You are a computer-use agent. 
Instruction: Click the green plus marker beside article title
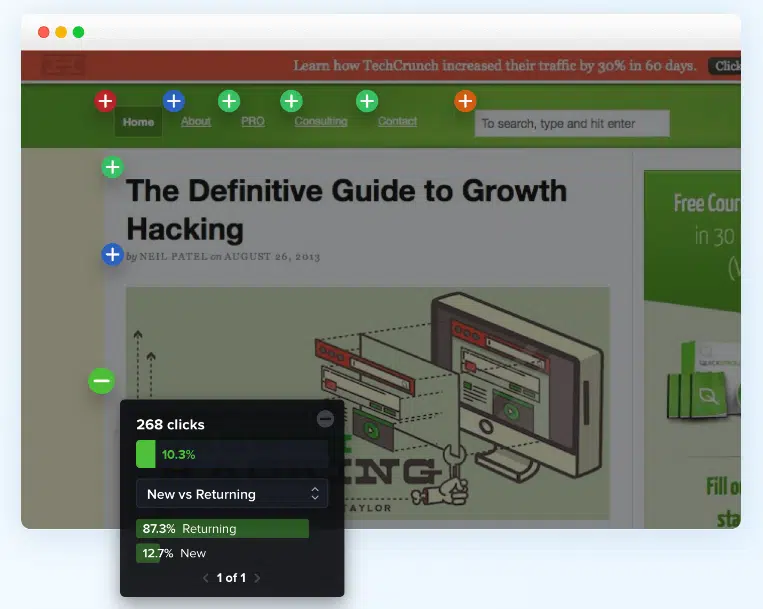[x=113, y=167]
